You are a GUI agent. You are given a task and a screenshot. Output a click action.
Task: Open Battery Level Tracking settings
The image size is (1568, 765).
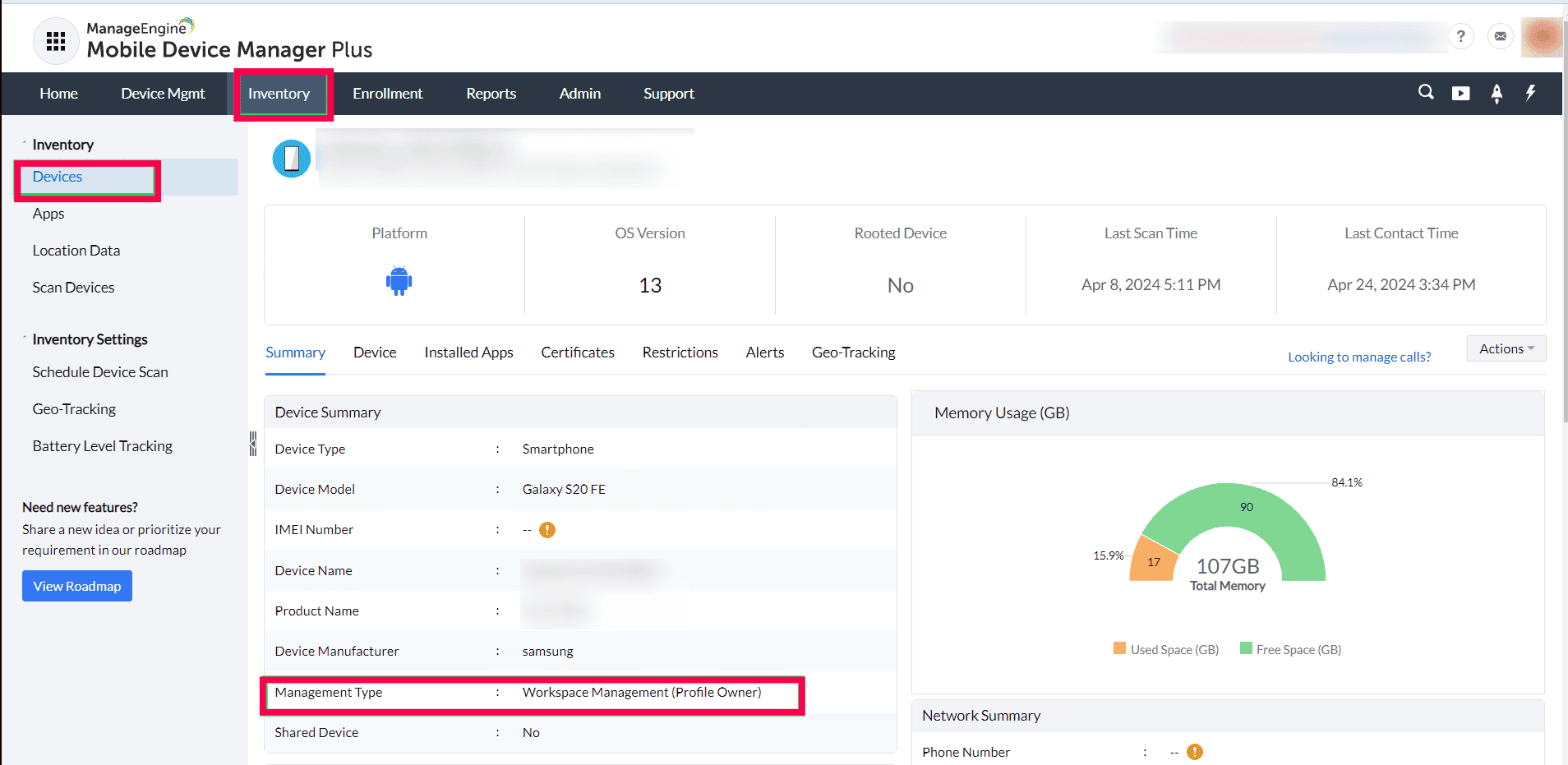click(103, 446)
